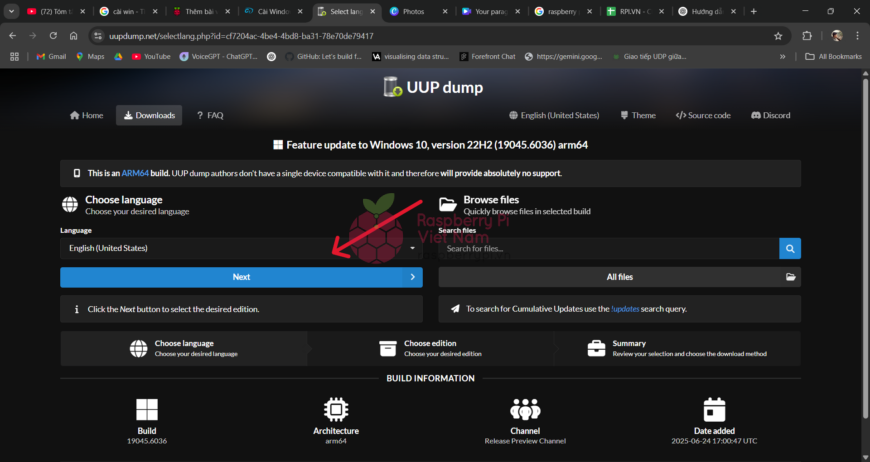Click the Choose language globe icon
The width and height of the screenshot is (870, 462).
70,204
